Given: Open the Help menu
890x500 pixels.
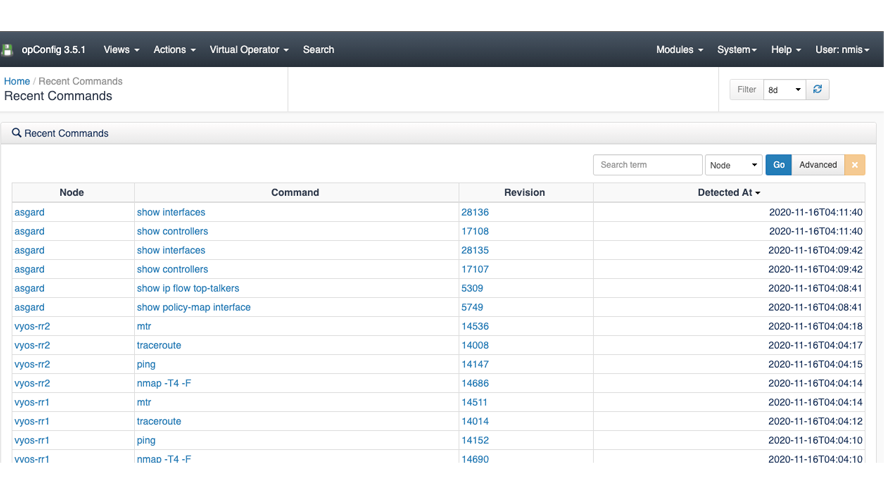Looking at the screenshot, I should tap(786, 49).
